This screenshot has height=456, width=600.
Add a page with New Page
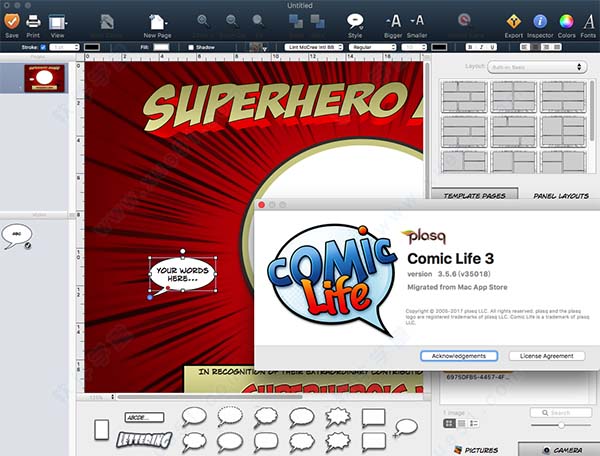pyautogui.click(x=157, y=22)
